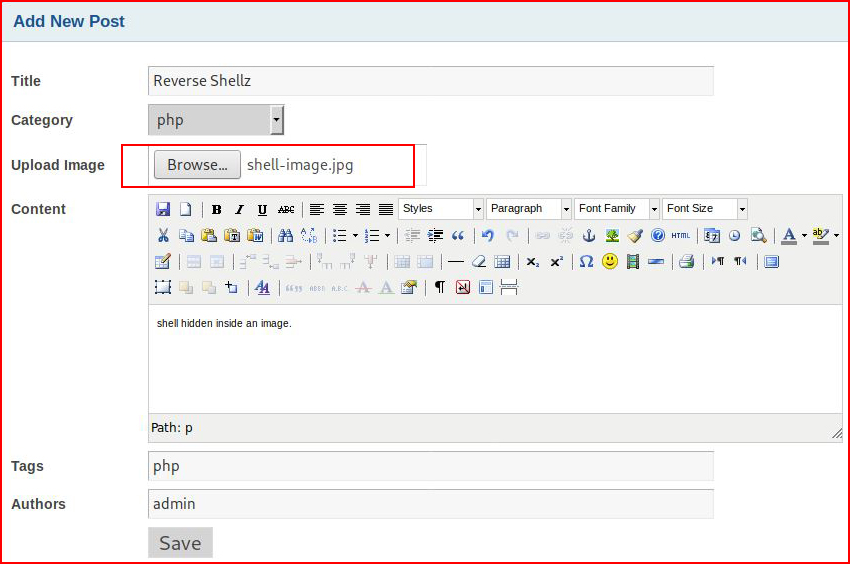Click the Indent icon
The height and width of the screenshot is (564, 850).
click(x=435, y=235)
